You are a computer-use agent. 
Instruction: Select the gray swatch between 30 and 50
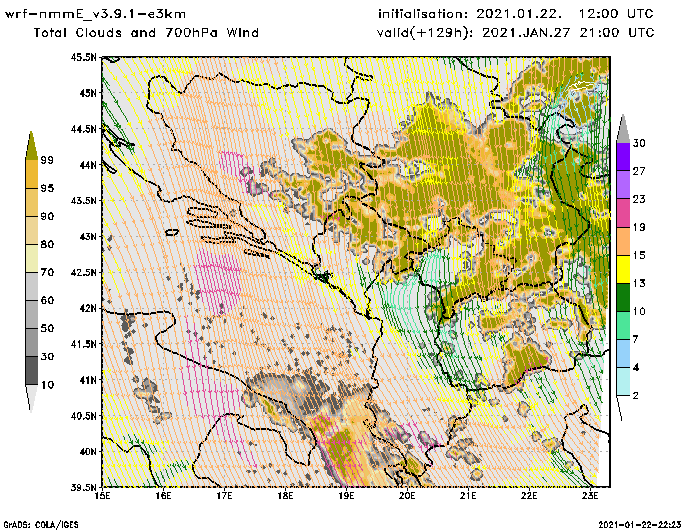[x=32, y=343]
